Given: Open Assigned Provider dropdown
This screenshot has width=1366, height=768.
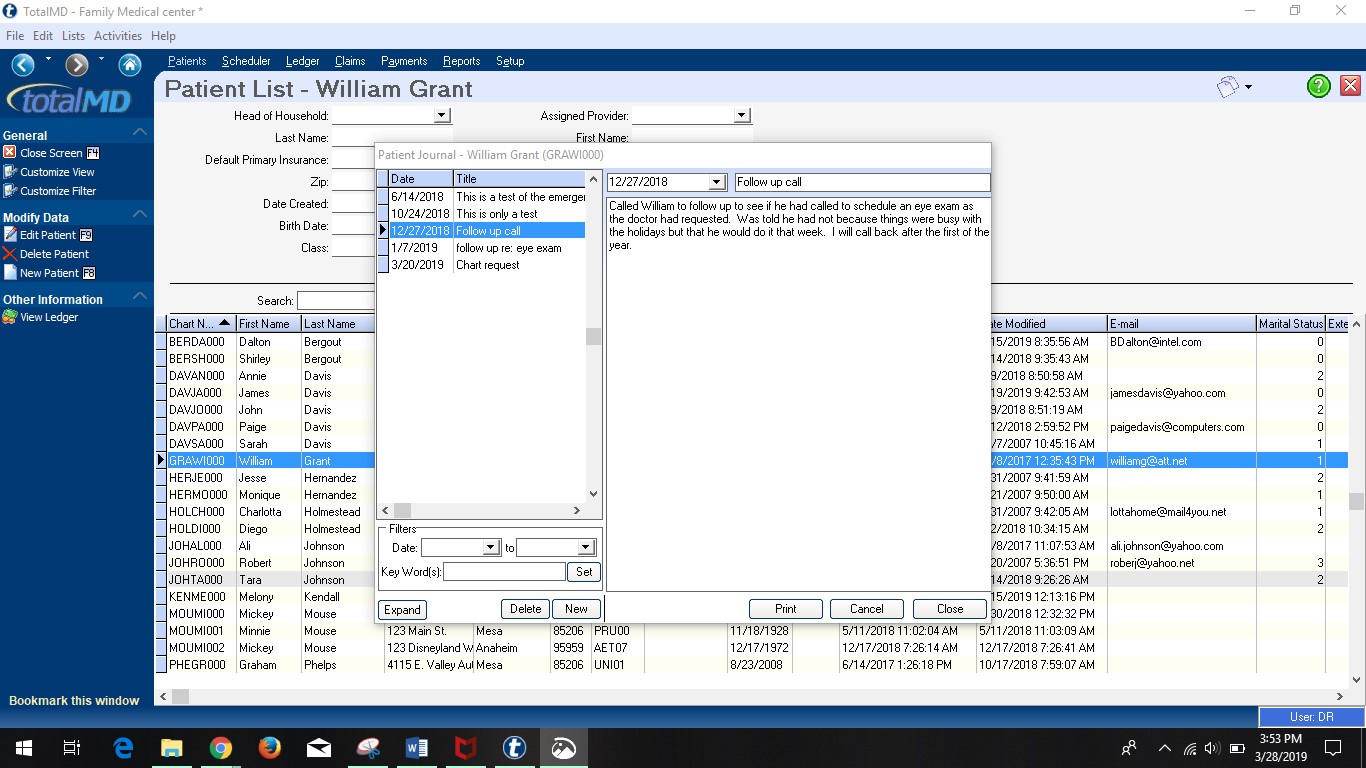Looking at the screenshot, I should pyautogui.click(x=742, y=116).
